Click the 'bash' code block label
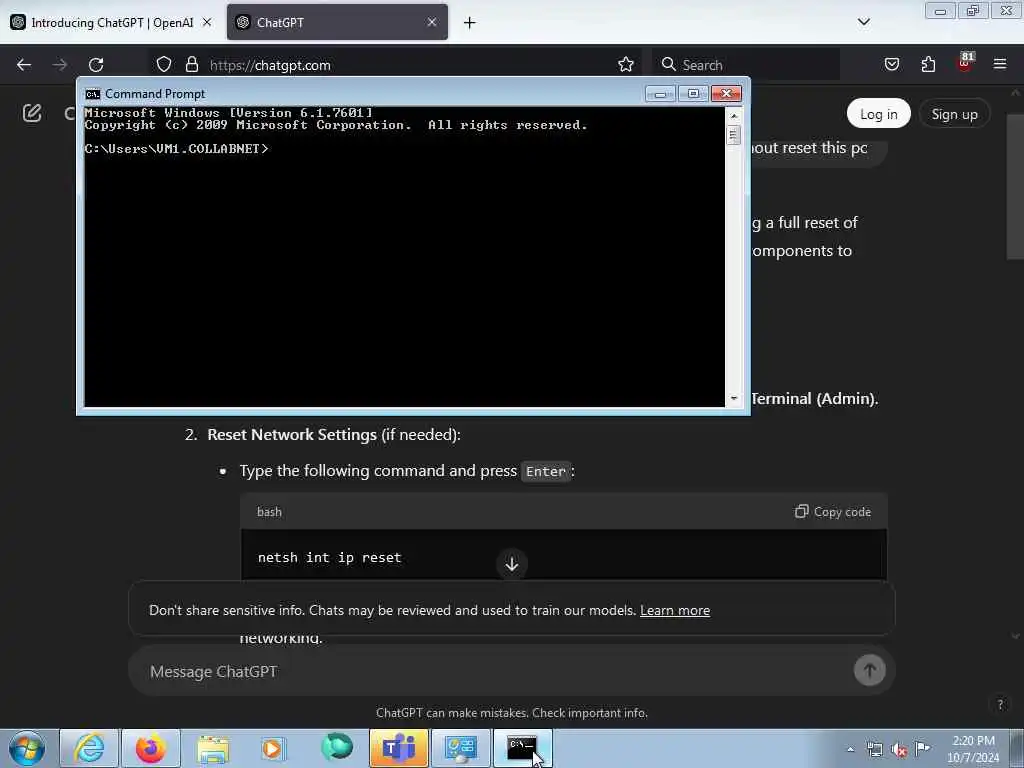1024x768 pixels. 269,512
